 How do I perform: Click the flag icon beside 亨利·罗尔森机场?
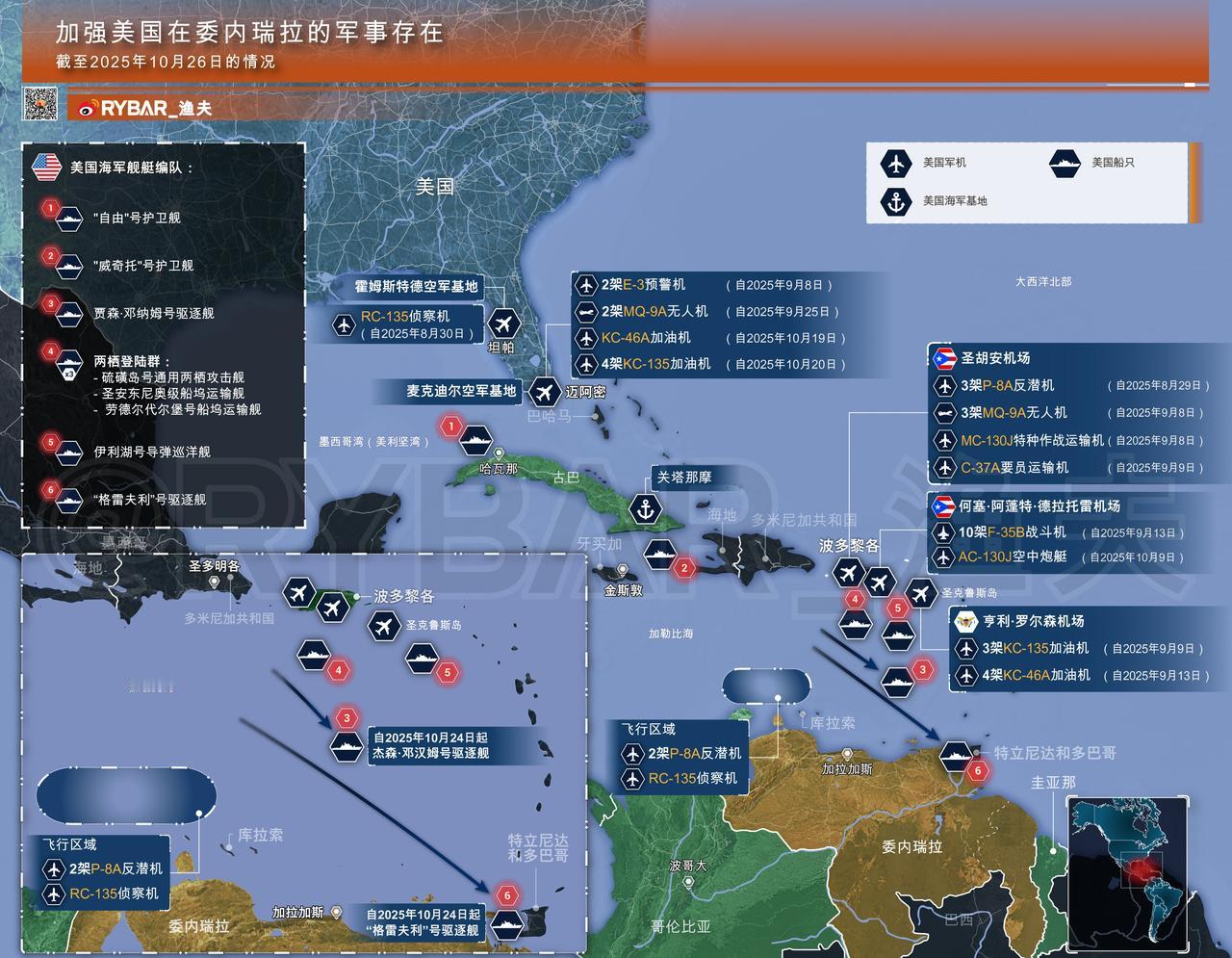click(x=966, y=621)
